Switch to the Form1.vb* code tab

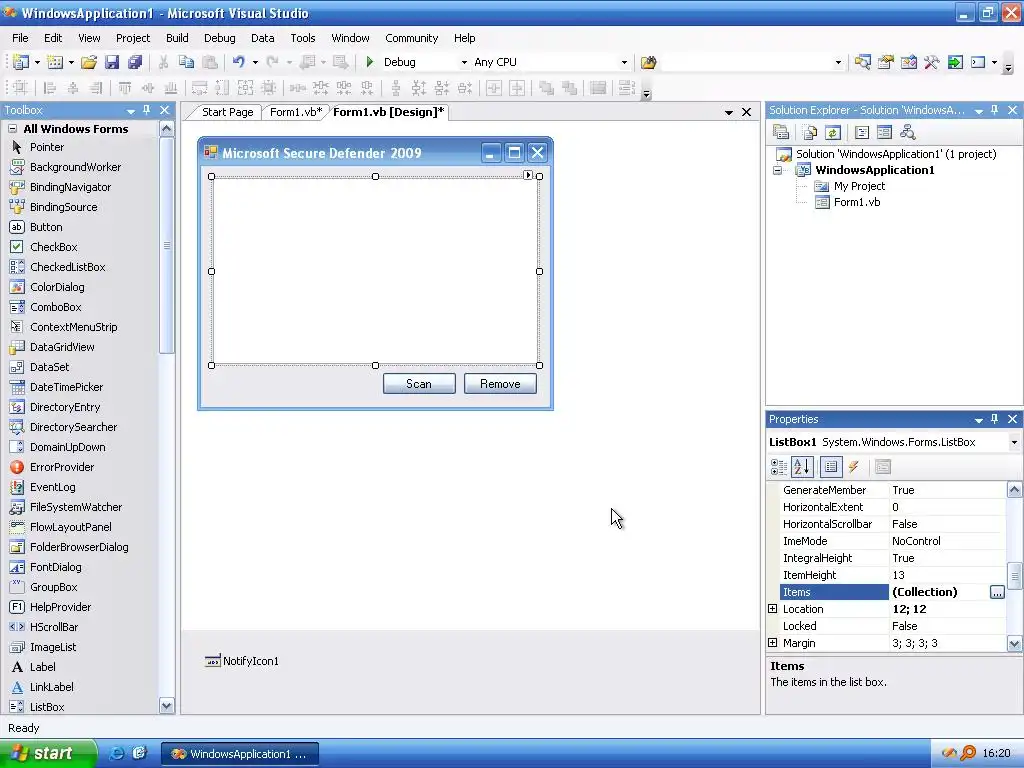tap(296, 112)
